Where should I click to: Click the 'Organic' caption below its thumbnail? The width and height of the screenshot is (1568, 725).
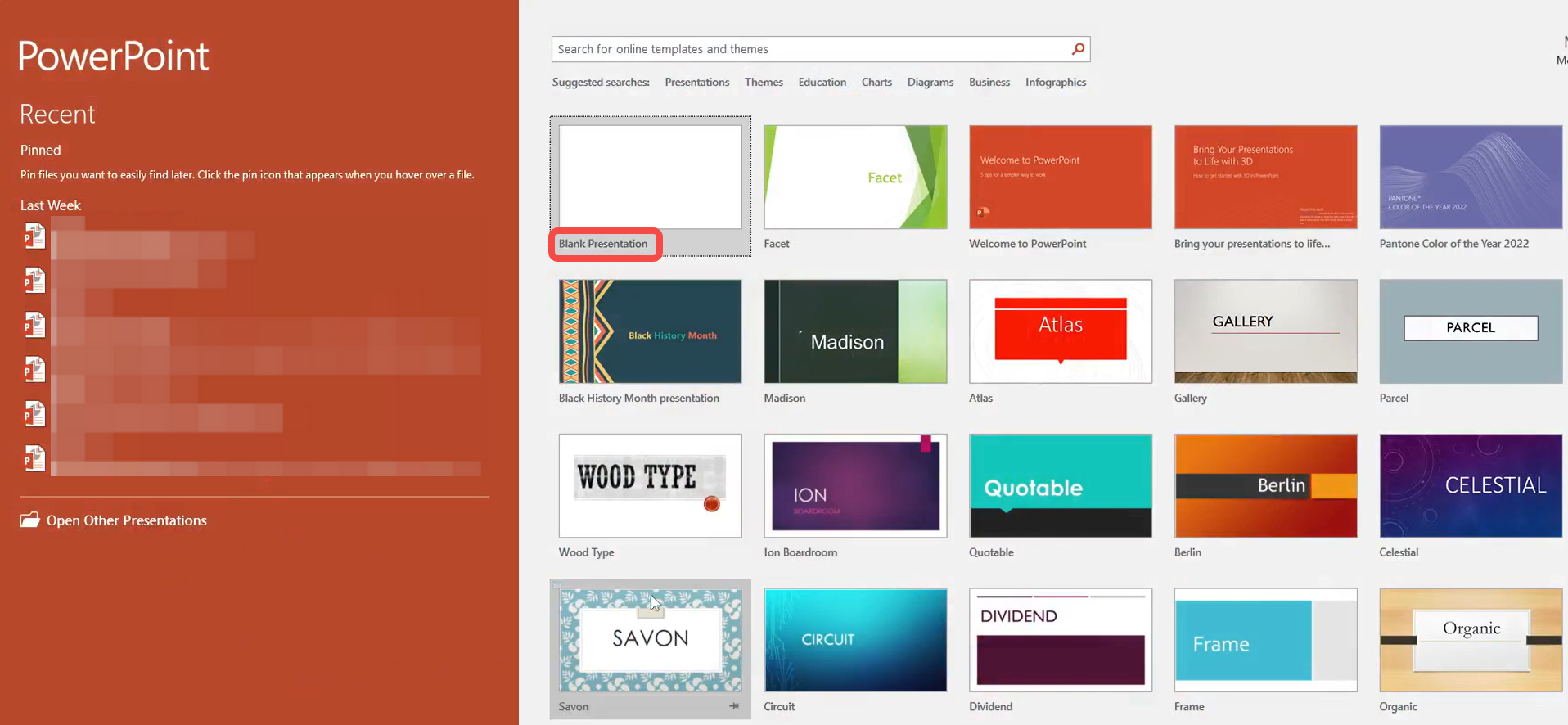click(x=1399, y=707)
